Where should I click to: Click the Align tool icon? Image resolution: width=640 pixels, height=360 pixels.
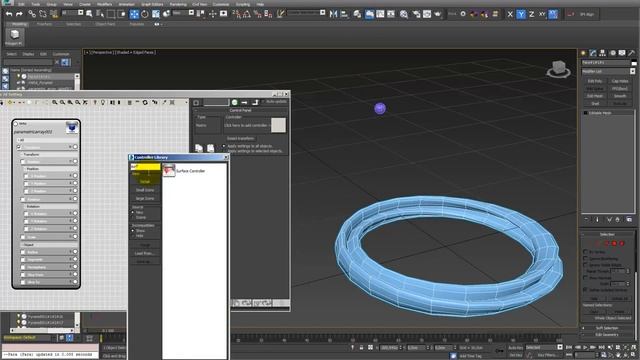click(x=344, y=14)
